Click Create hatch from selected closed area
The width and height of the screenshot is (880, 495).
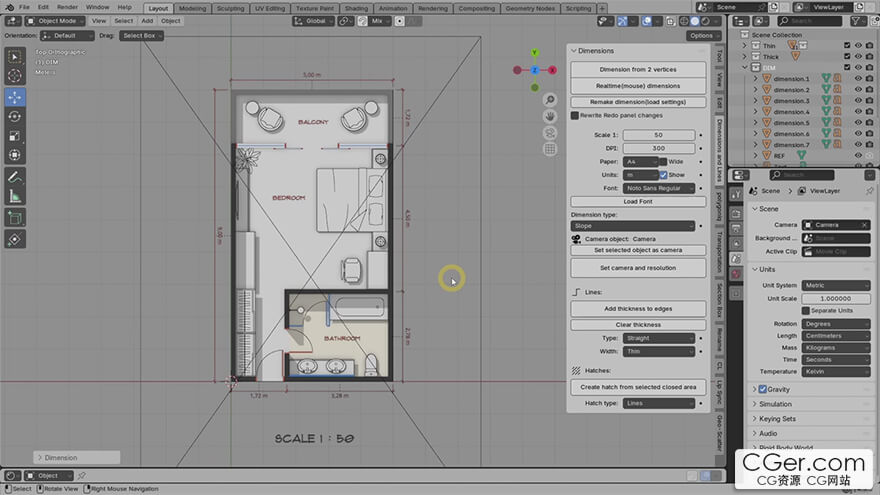638,387
